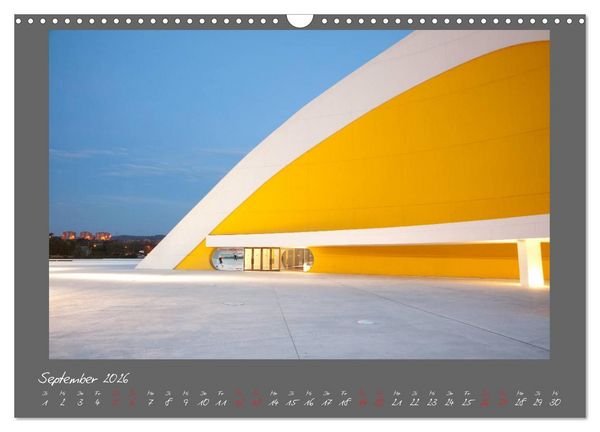
Task: Select day 15 in the calendar row
Action: (x=291, y=402)
